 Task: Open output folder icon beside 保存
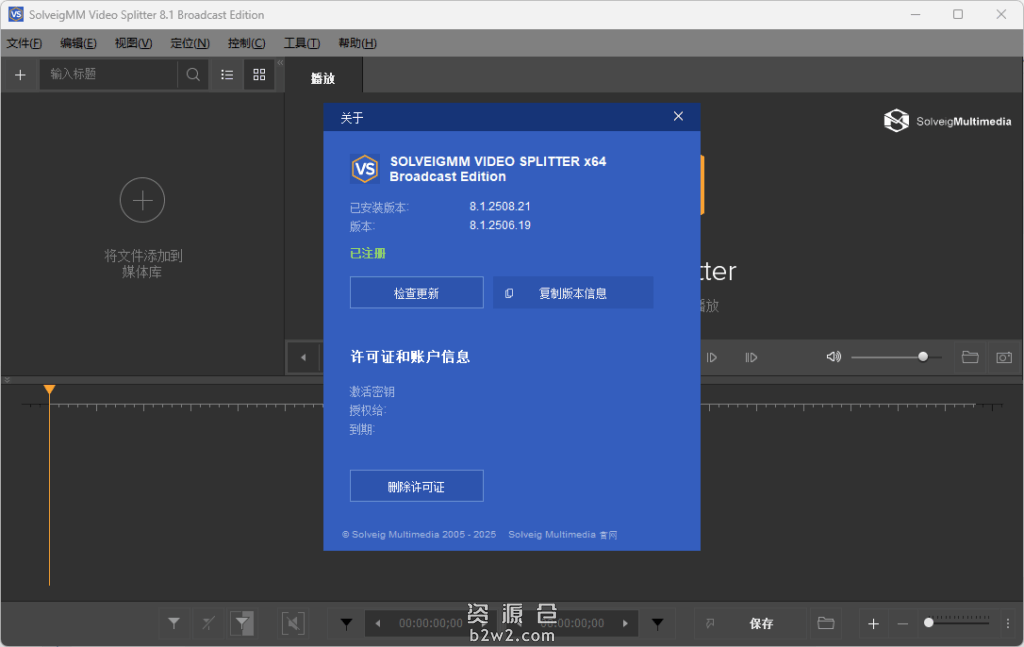(825, 624)
